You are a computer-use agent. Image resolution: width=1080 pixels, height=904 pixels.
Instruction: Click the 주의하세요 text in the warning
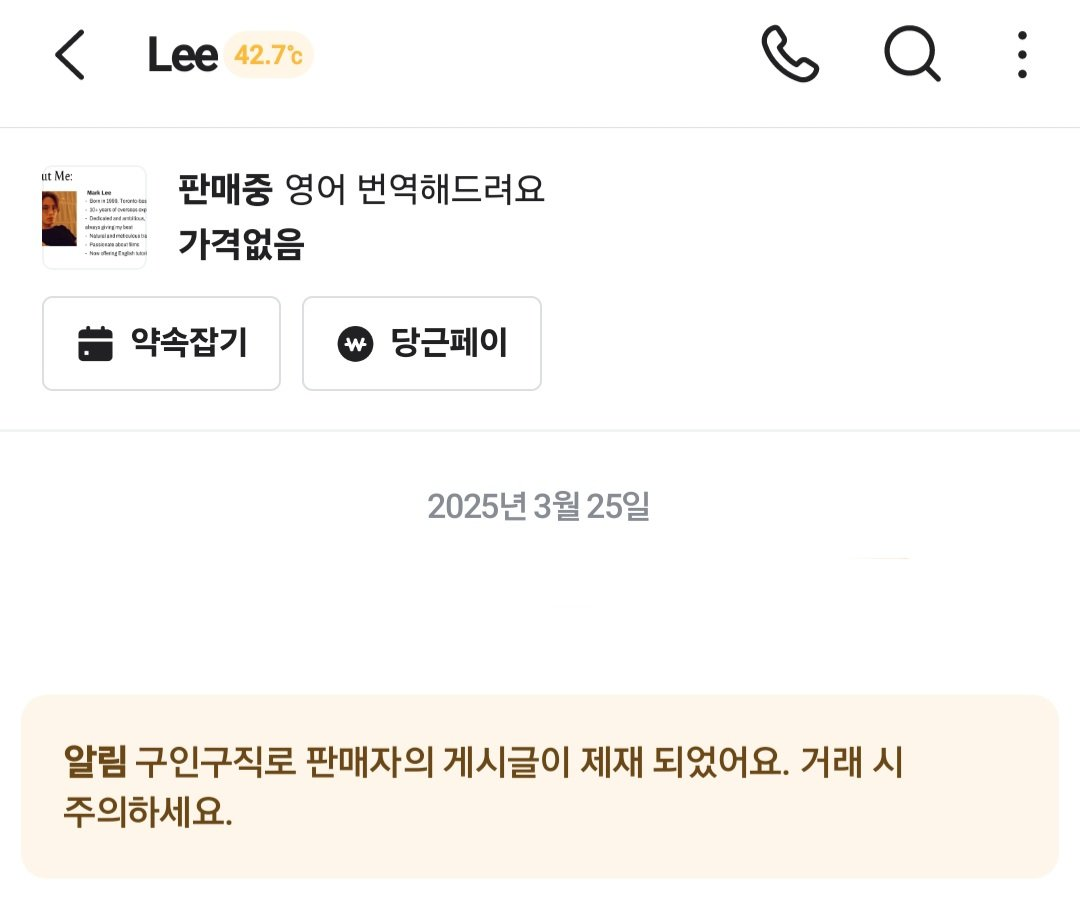point(148,812)
